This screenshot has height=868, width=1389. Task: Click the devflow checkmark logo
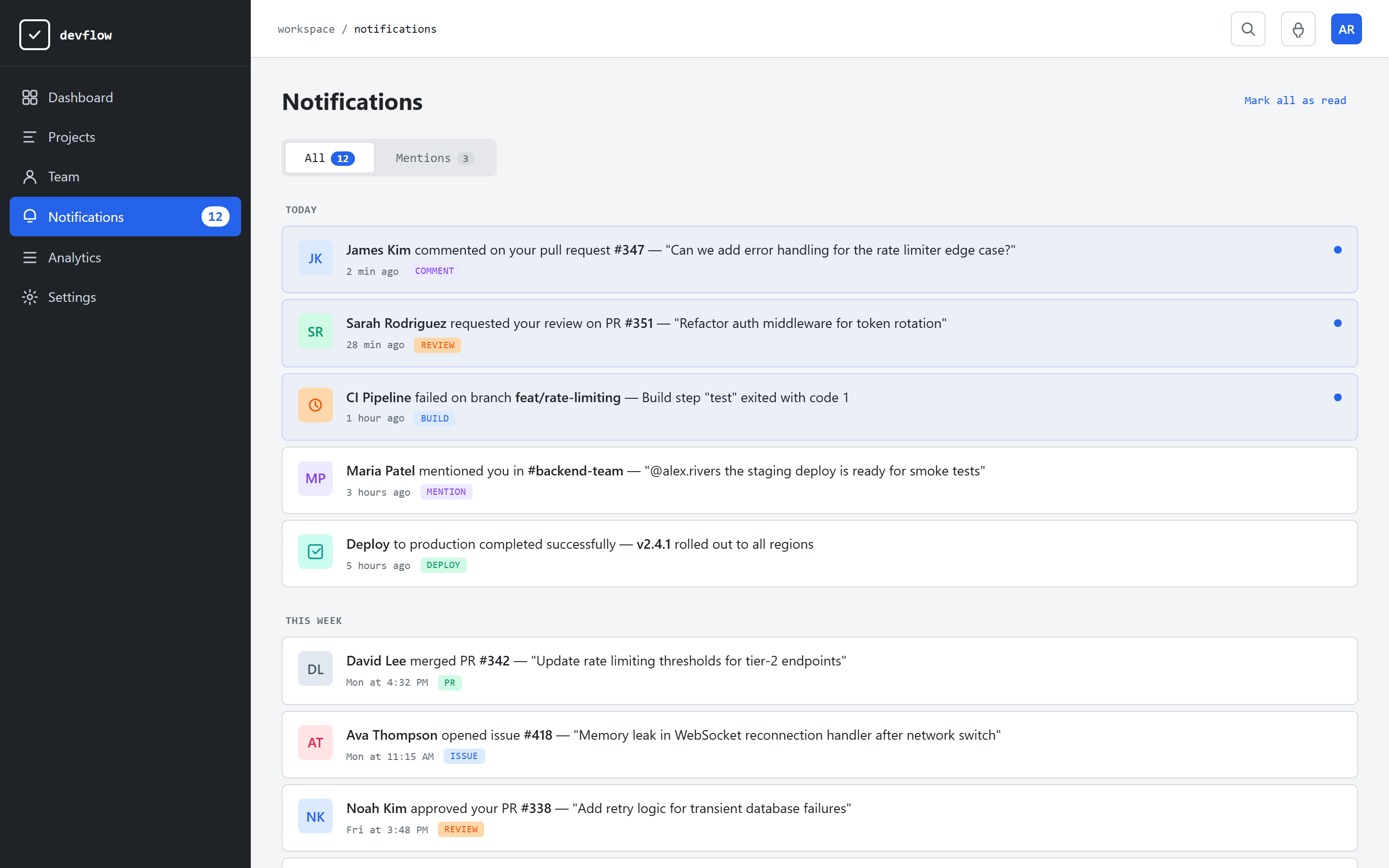pyautogui.click(x=34, y=34)
